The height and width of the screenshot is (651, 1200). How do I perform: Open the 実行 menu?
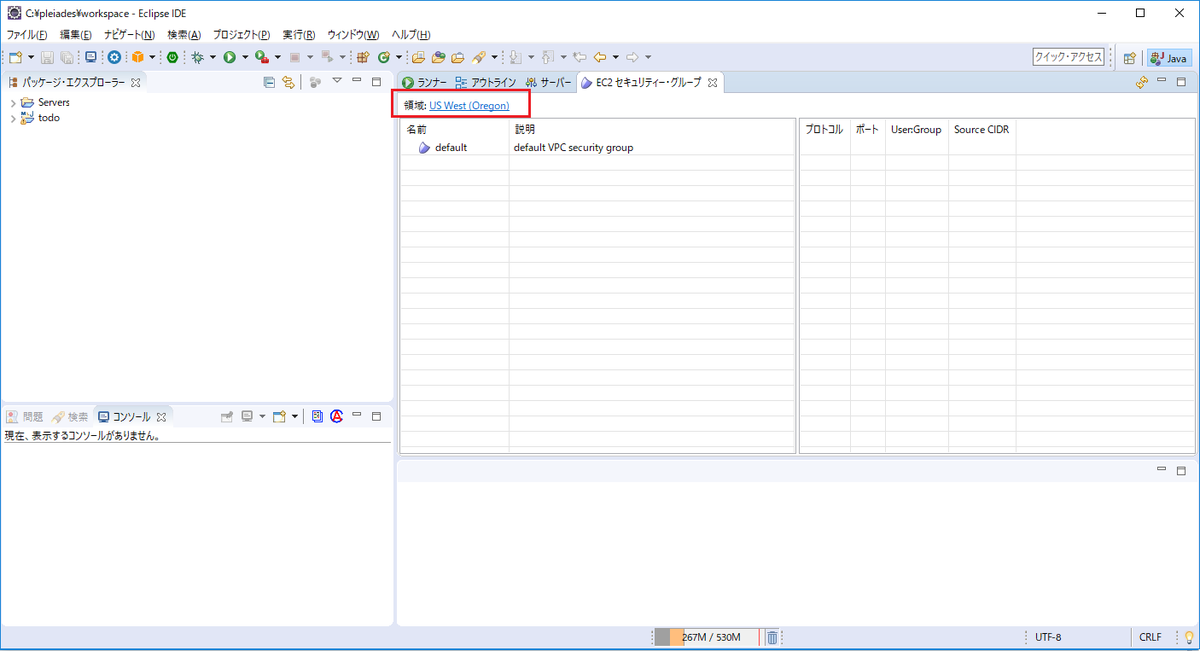pos(299,34)
